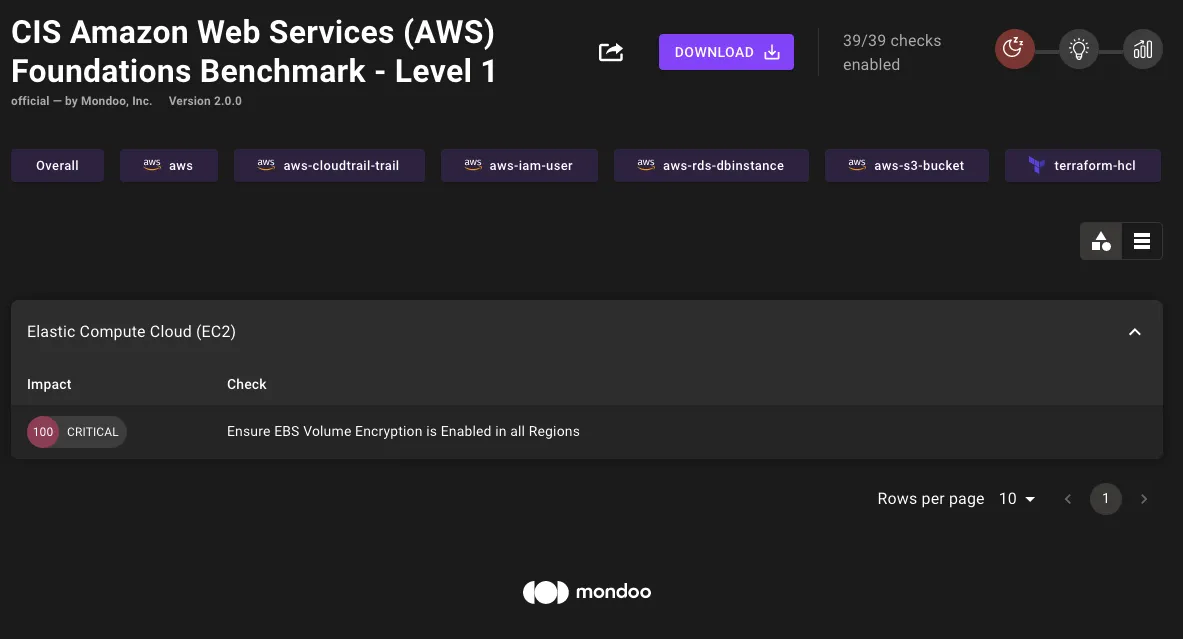Select the bar chart scoring mode icon
The height and width of the screenshot is (639, 1183).
pos(1143,50)
